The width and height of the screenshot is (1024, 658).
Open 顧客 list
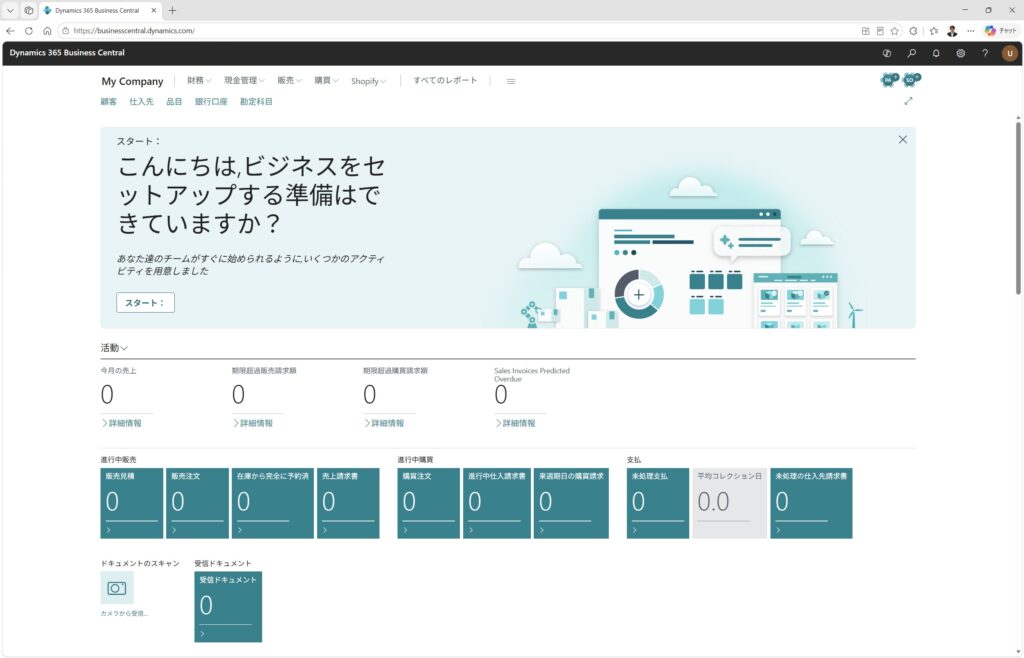click(108, 102)
